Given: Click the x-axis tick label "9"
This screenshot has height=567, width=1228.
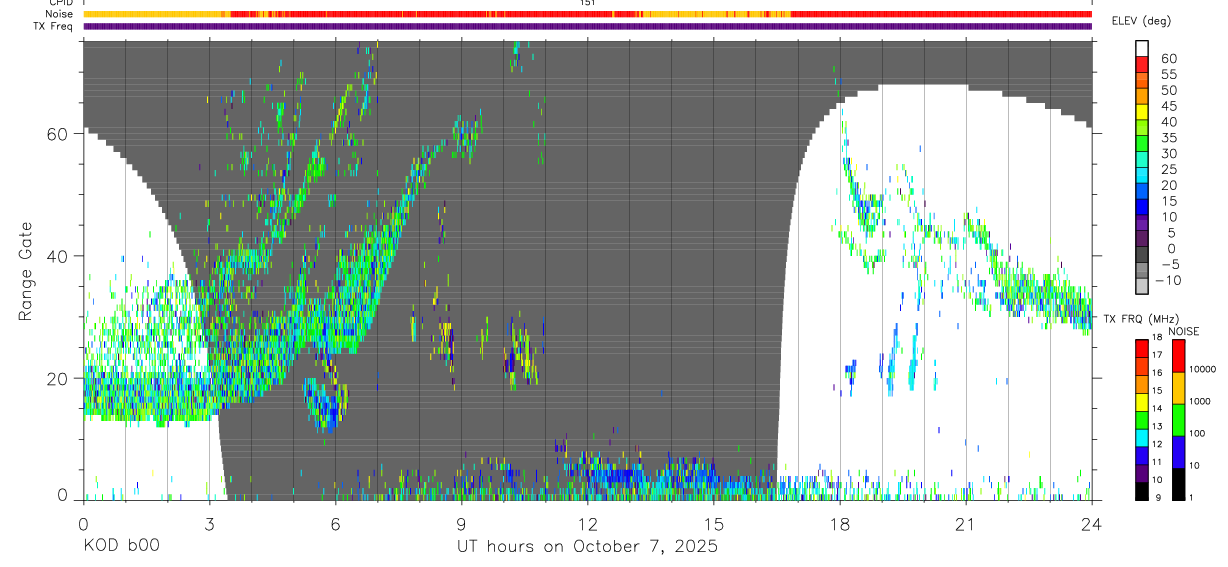Looking at the screenshot, I should pos(461,524).
